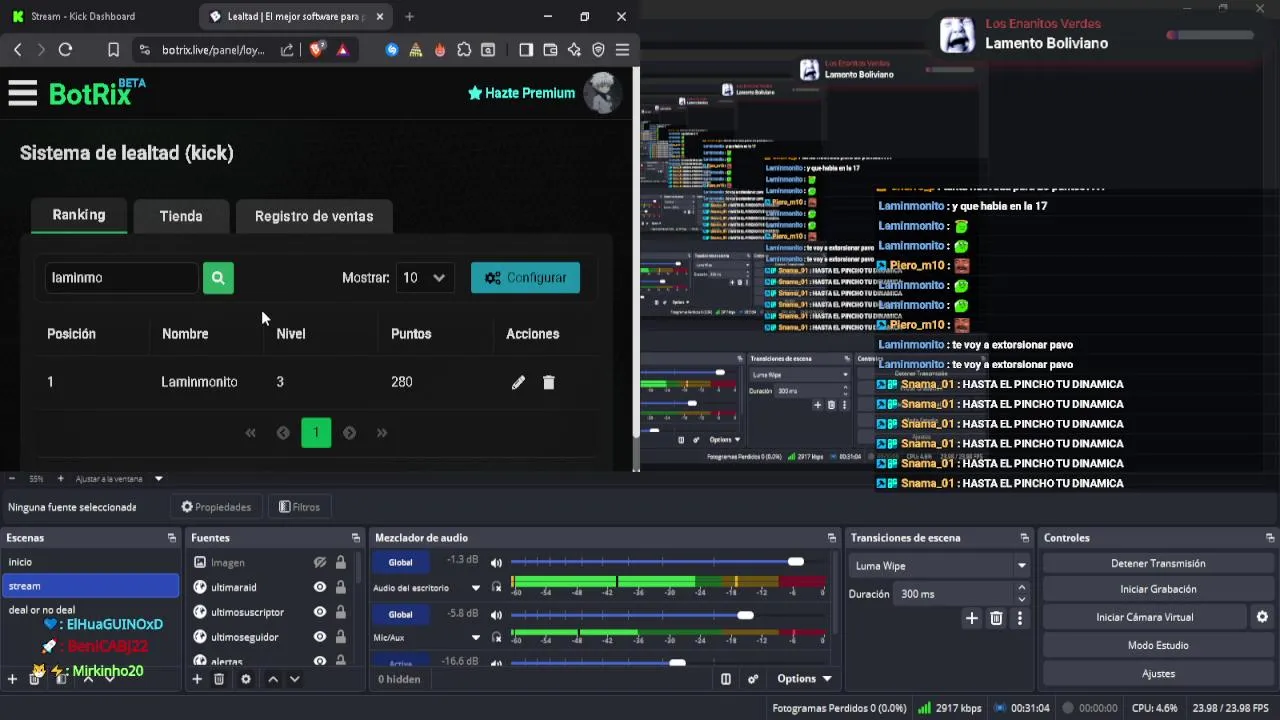Image resolution: width=1280 pixels, height=720 pixels.
Task: Open the Brave VPN shield icon
Action: coord(598,49)
